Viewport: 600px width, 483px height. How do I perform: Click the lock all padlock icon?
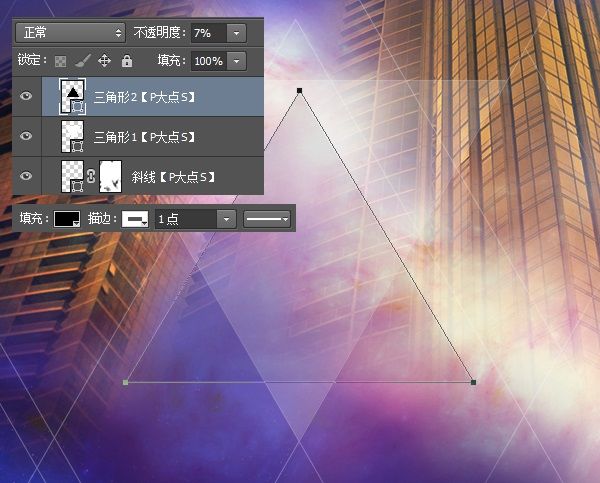[127, 61]
